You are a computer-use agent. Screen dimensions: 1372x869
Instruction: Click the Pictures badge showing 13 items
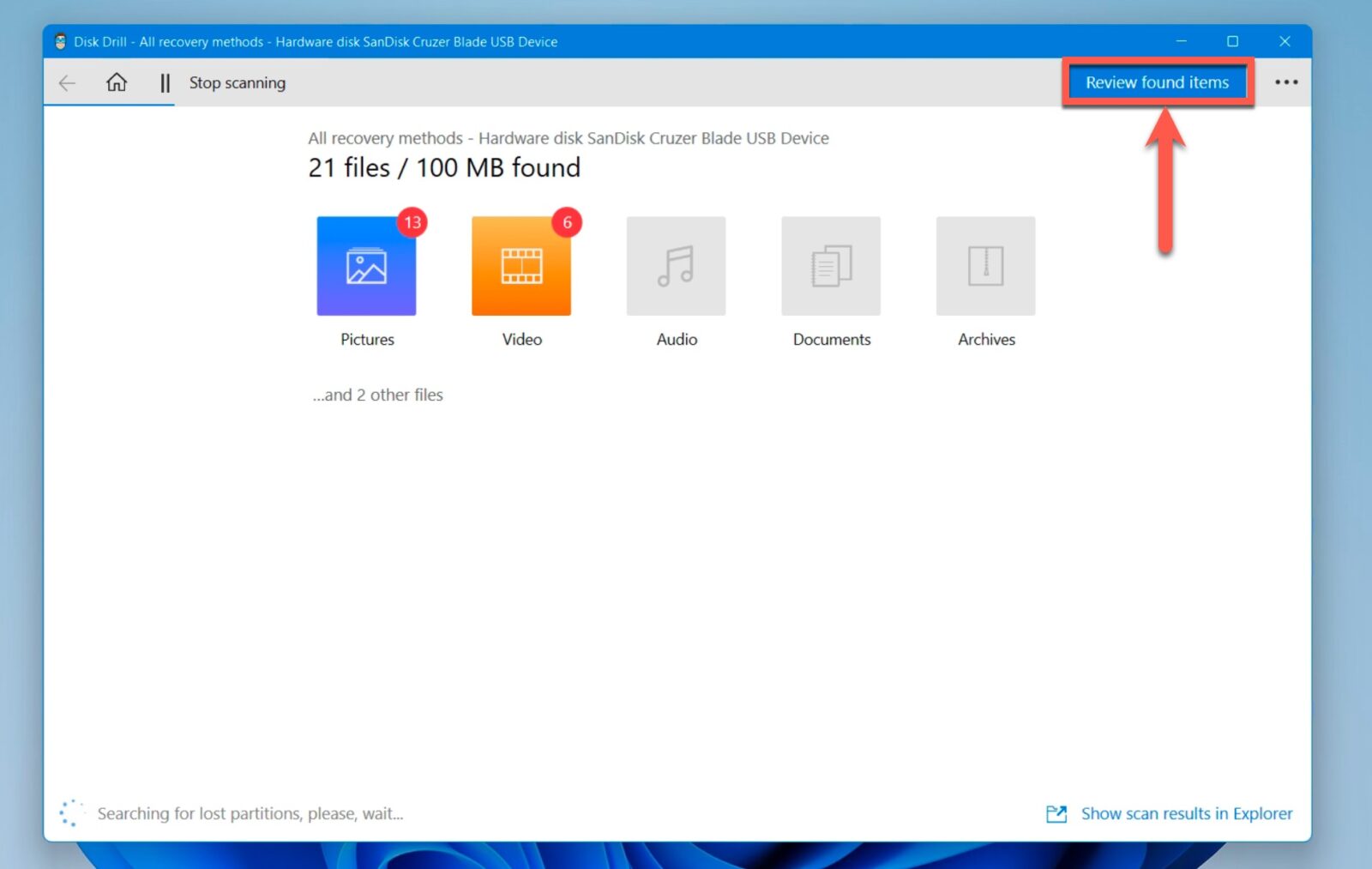(412, 222)
